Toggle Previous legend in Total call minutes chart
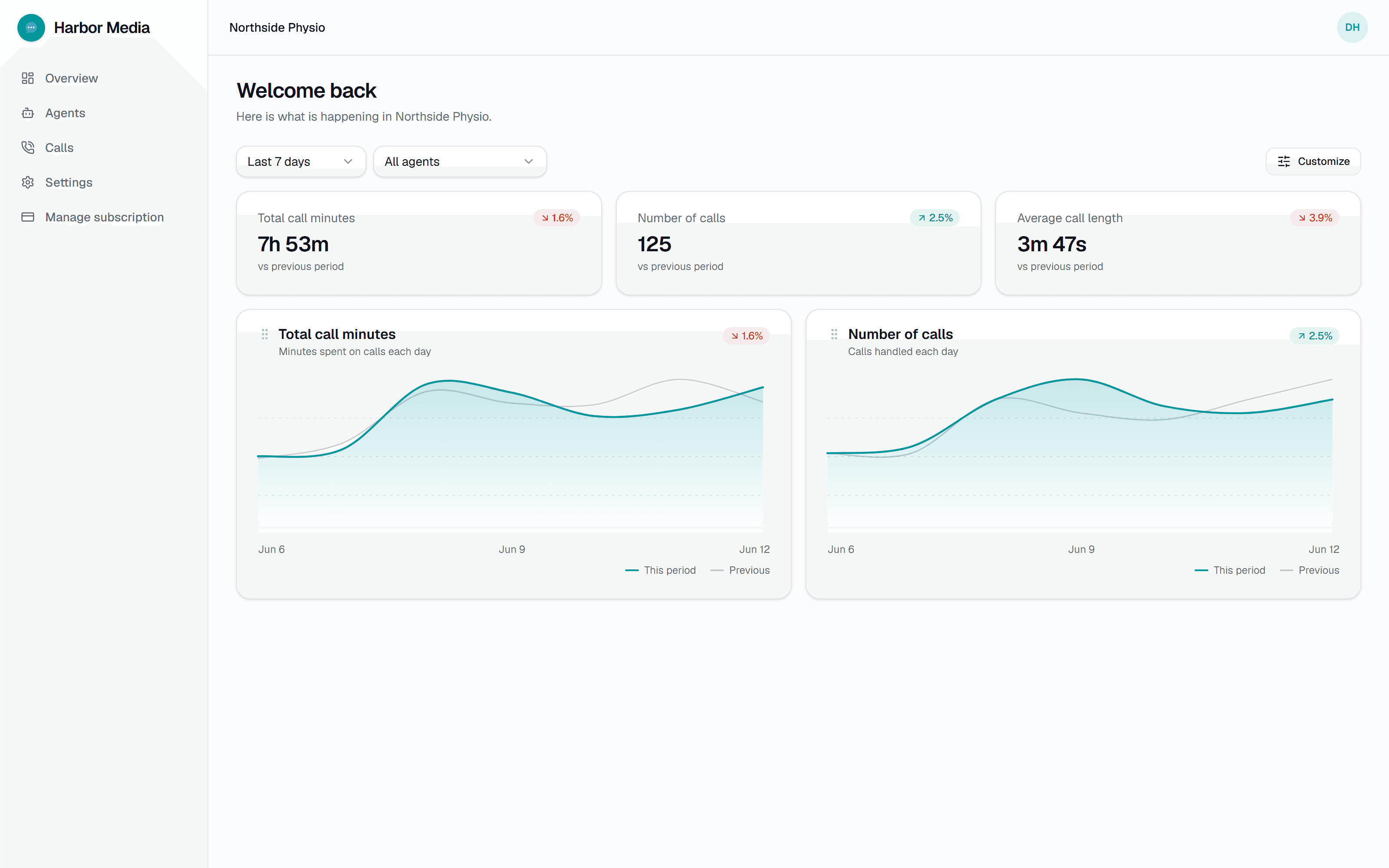 [x=740, y=570]
